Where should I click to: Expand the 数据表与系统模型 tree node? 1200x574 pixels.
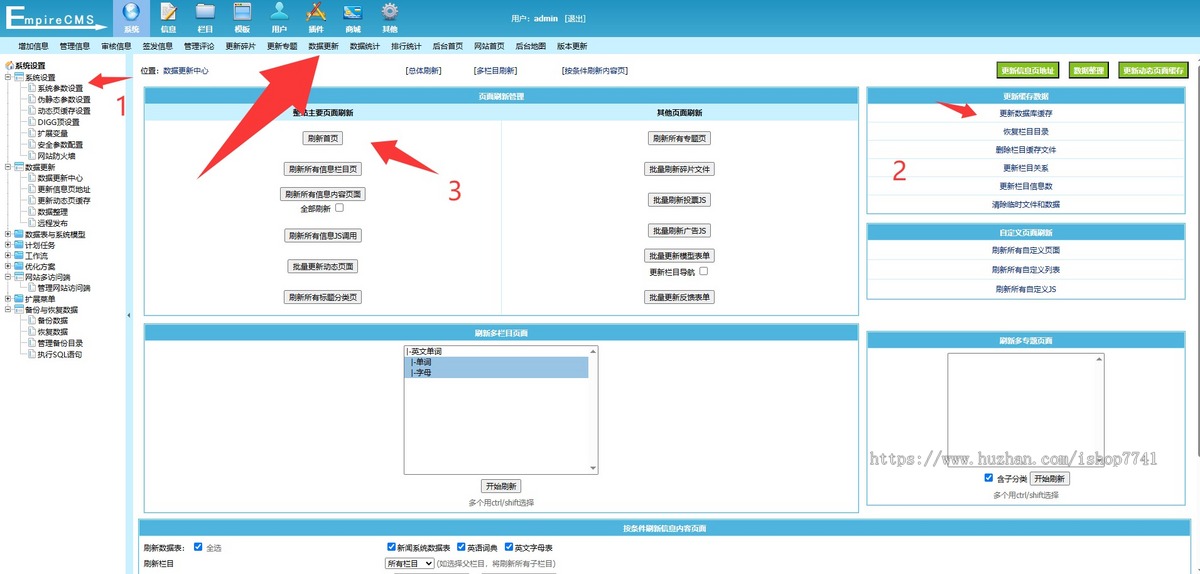pos(9,234)
